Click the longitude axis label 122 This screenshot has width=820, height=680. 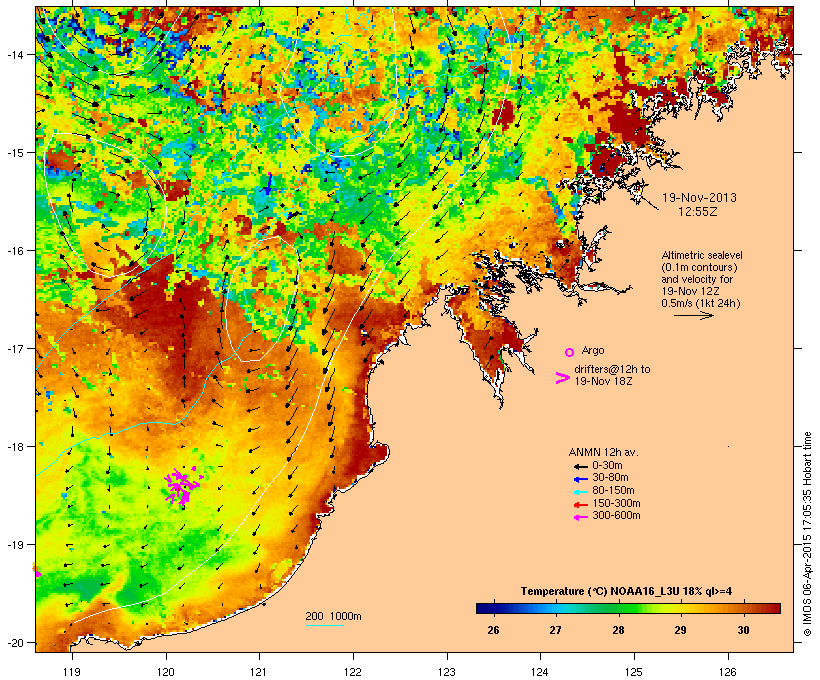pyautogui.click(x=353, y=672)
